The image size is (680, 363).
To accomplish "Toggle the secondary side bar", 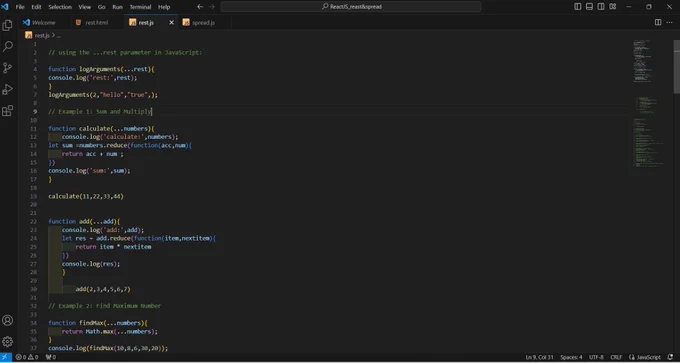I will pyautogui.click(x=601, y=7).
